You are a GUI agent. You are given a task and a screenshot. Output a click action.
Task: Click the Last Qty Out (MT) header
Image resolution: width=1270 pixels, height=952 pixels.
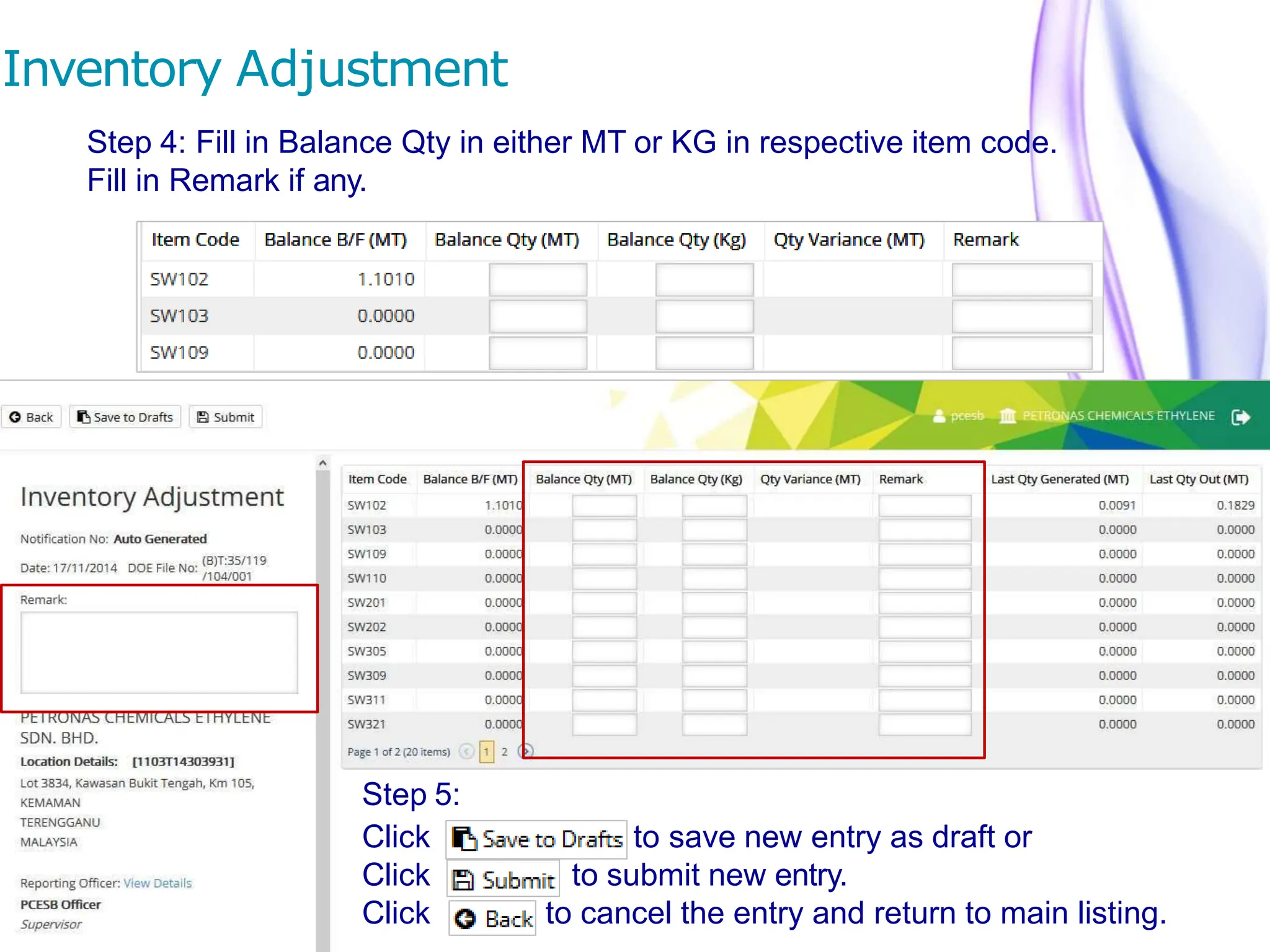click(x=1198, y=479)
